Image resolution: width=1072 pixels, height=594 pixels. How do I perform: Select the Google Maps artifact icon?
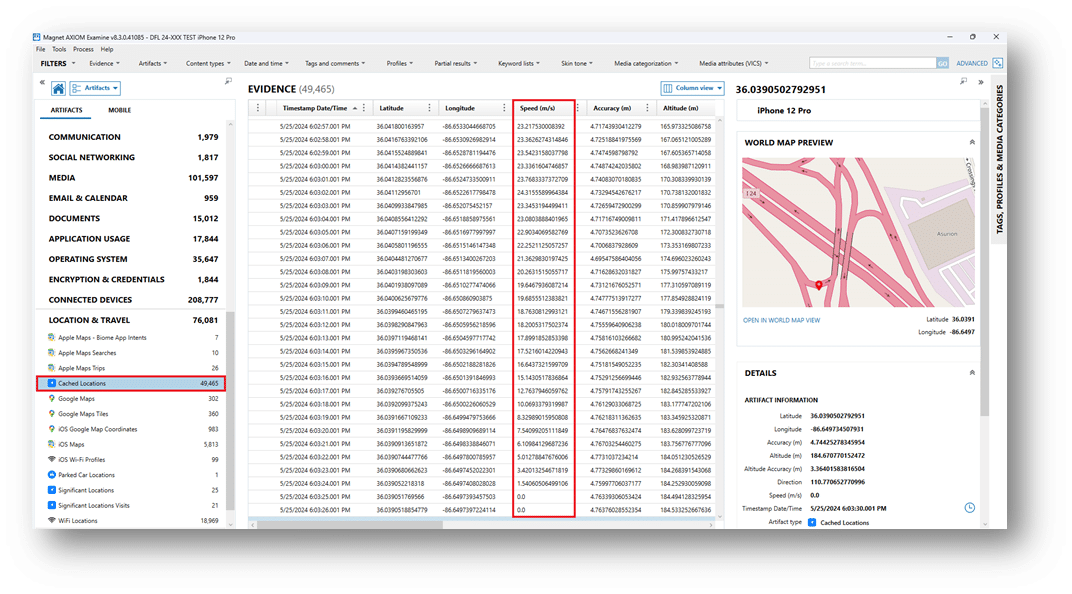pos(52,399)
